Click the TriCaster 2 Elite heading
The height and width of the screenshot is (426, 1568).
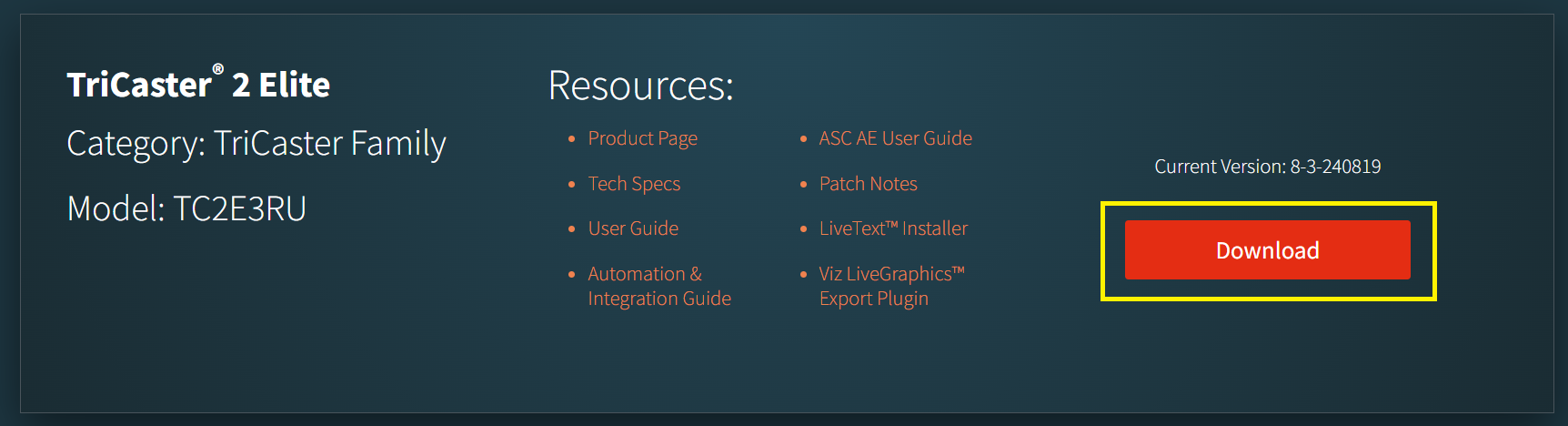click(198, 84)
